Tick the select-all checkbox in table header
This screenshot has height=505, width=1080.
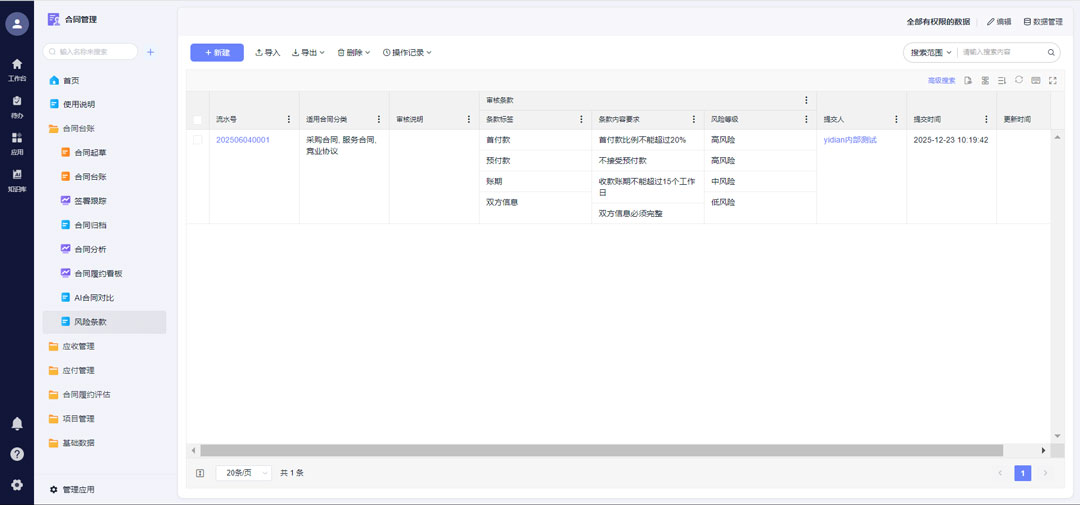198,119
